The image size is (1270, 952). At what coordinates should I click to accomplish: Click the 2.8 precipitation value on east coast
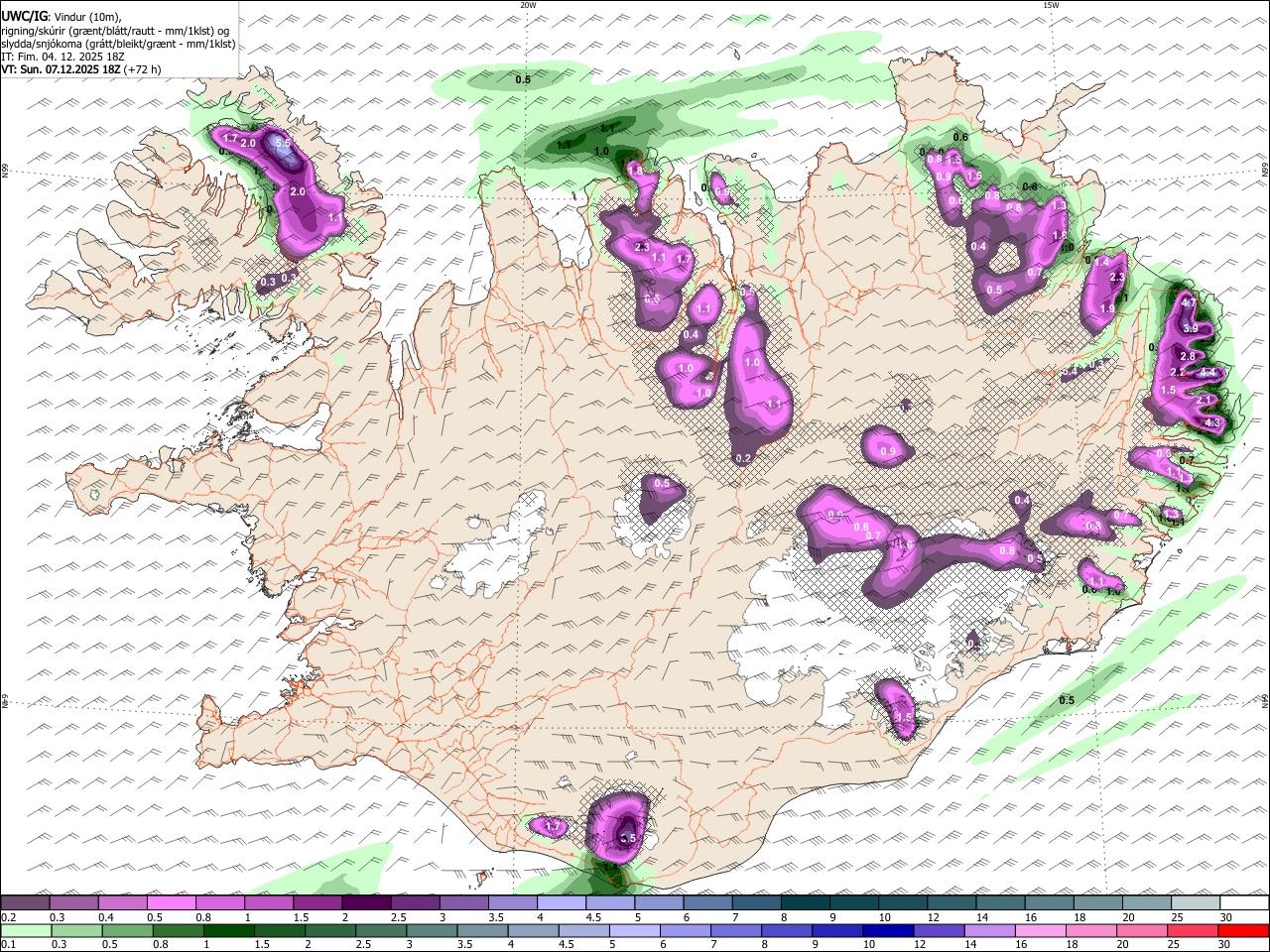pyautogui.click(x=1187, y=356)
